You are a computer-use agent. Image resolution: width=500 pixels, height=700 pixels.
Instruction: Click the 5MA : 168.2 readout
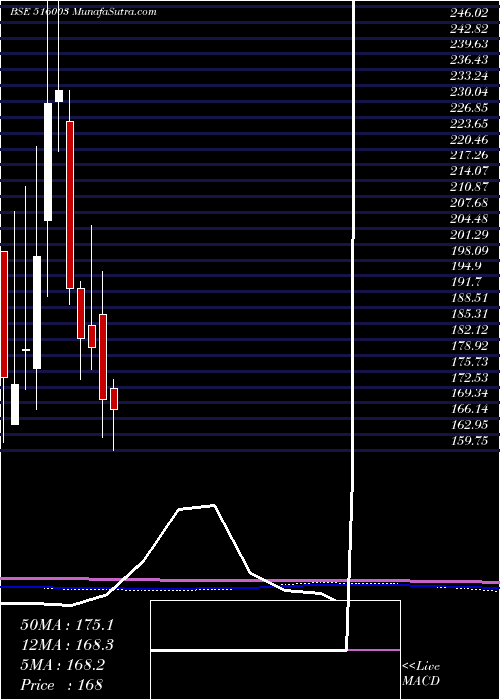62,665
